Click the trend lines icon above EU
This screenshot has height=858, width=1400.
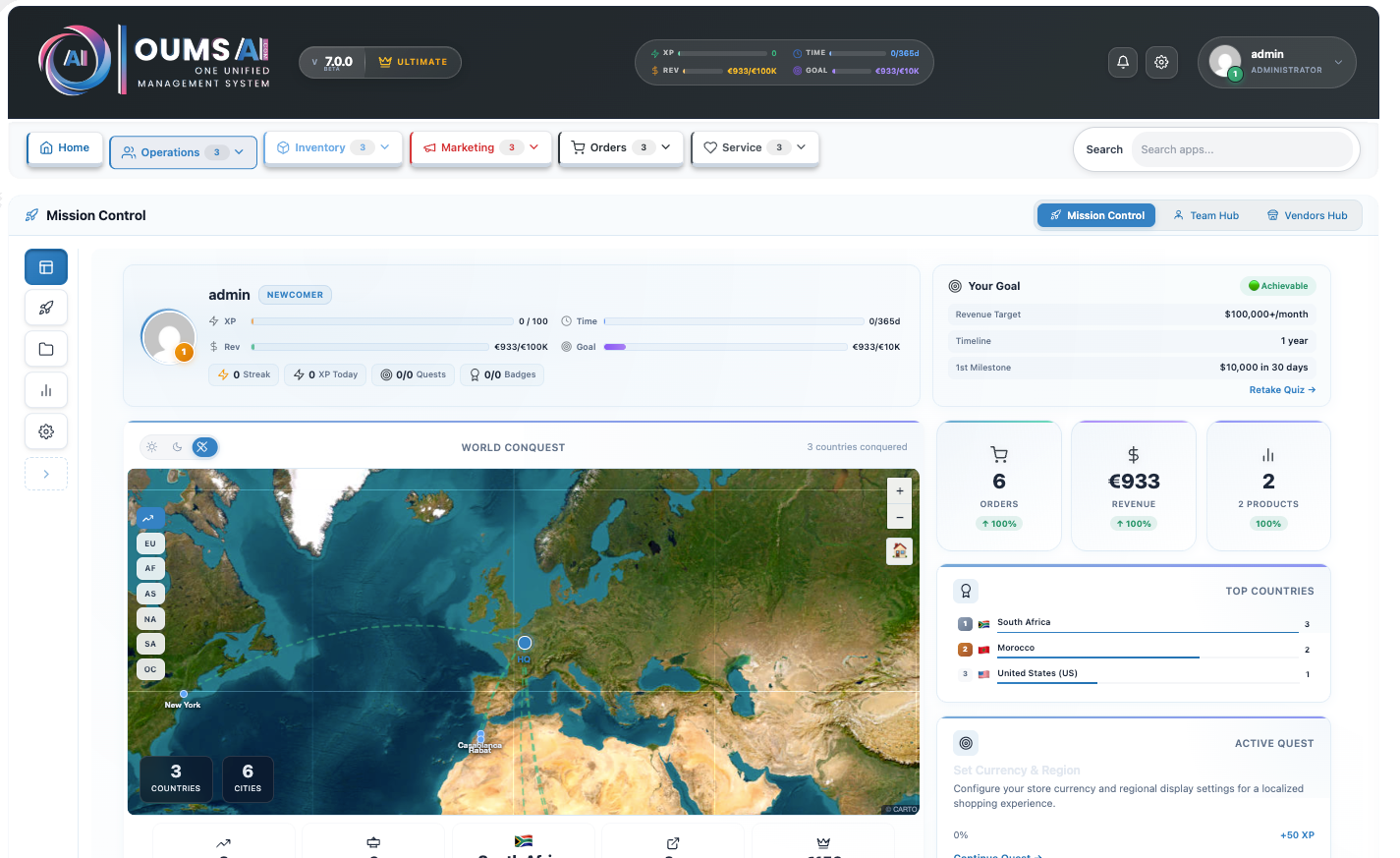pyautogui.click(x=149, y=518)
